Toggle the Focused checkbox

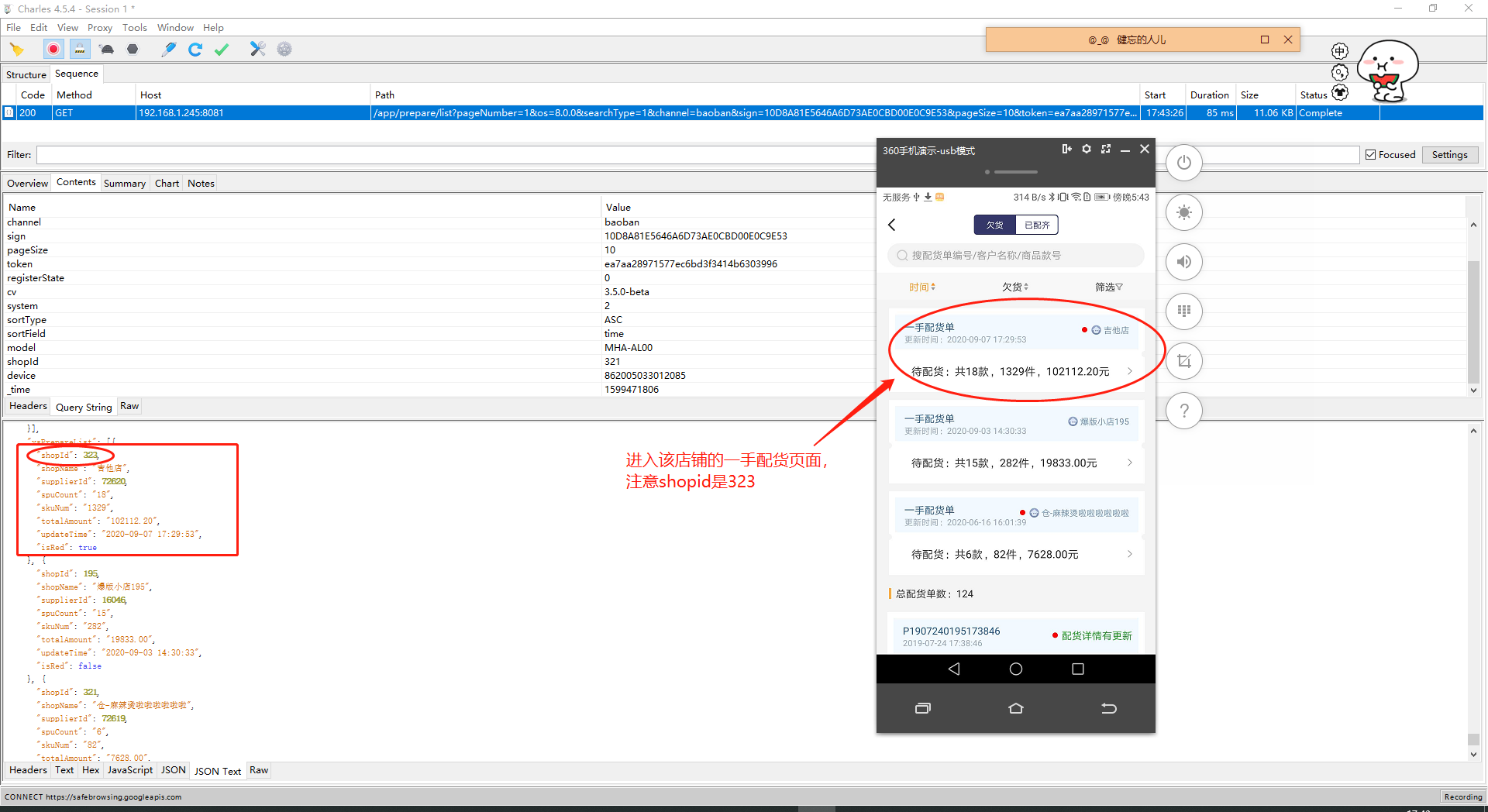coord(1371,155)
